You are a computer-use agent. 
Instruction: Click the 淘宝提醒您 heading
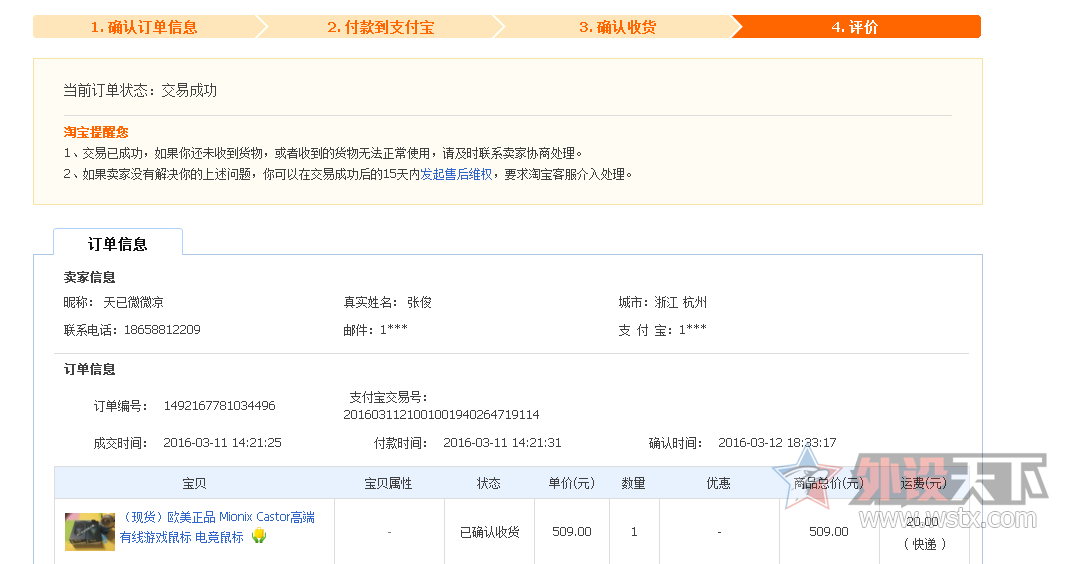pyautogui.click(x=96, y=132)
